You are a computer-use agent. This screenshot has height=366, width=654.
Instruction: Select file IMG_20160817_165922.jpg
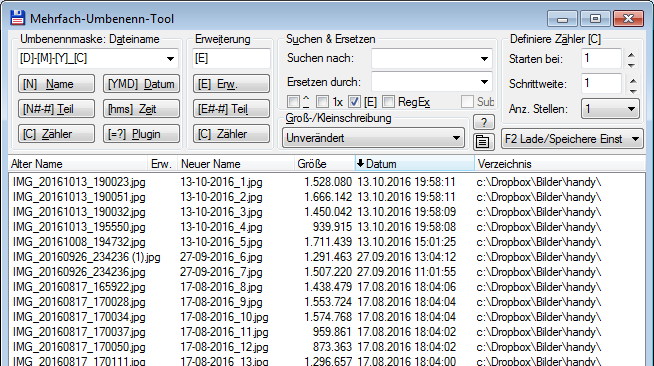[79, 287]
